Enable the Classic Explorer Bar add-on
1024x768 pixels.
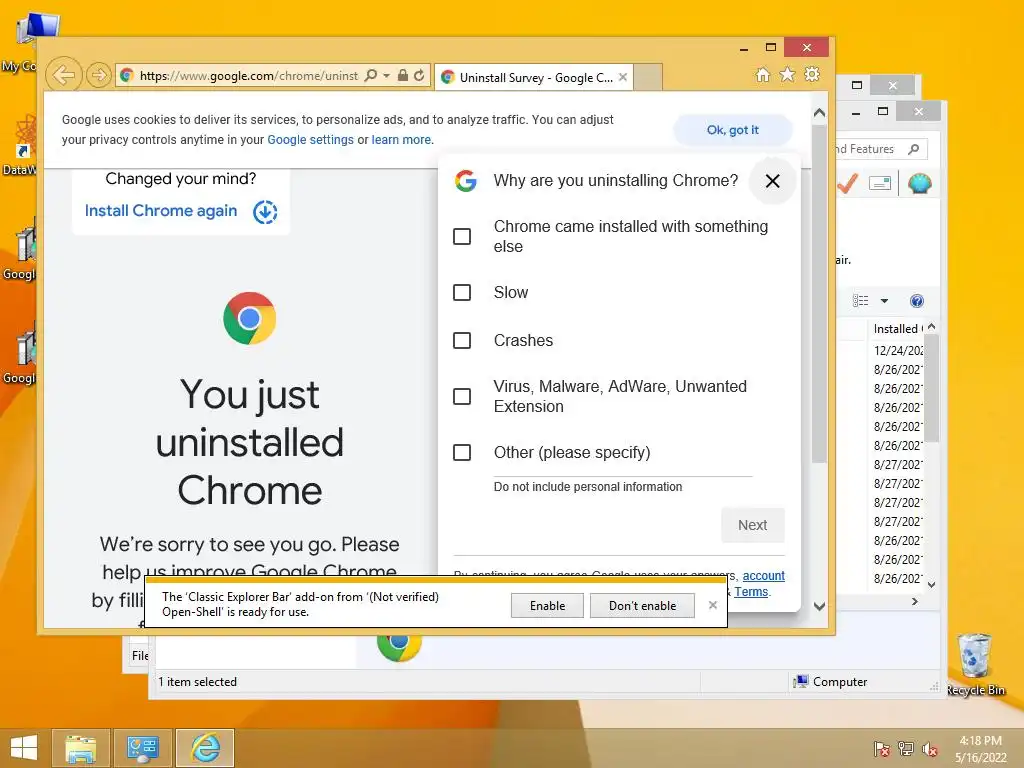coord(547,605)
